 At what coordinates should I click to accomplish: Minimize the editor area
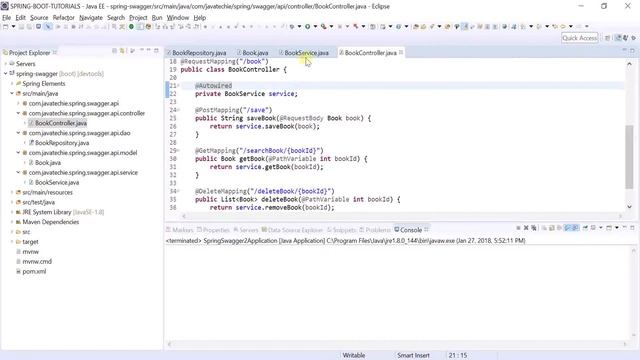(624, 50)
